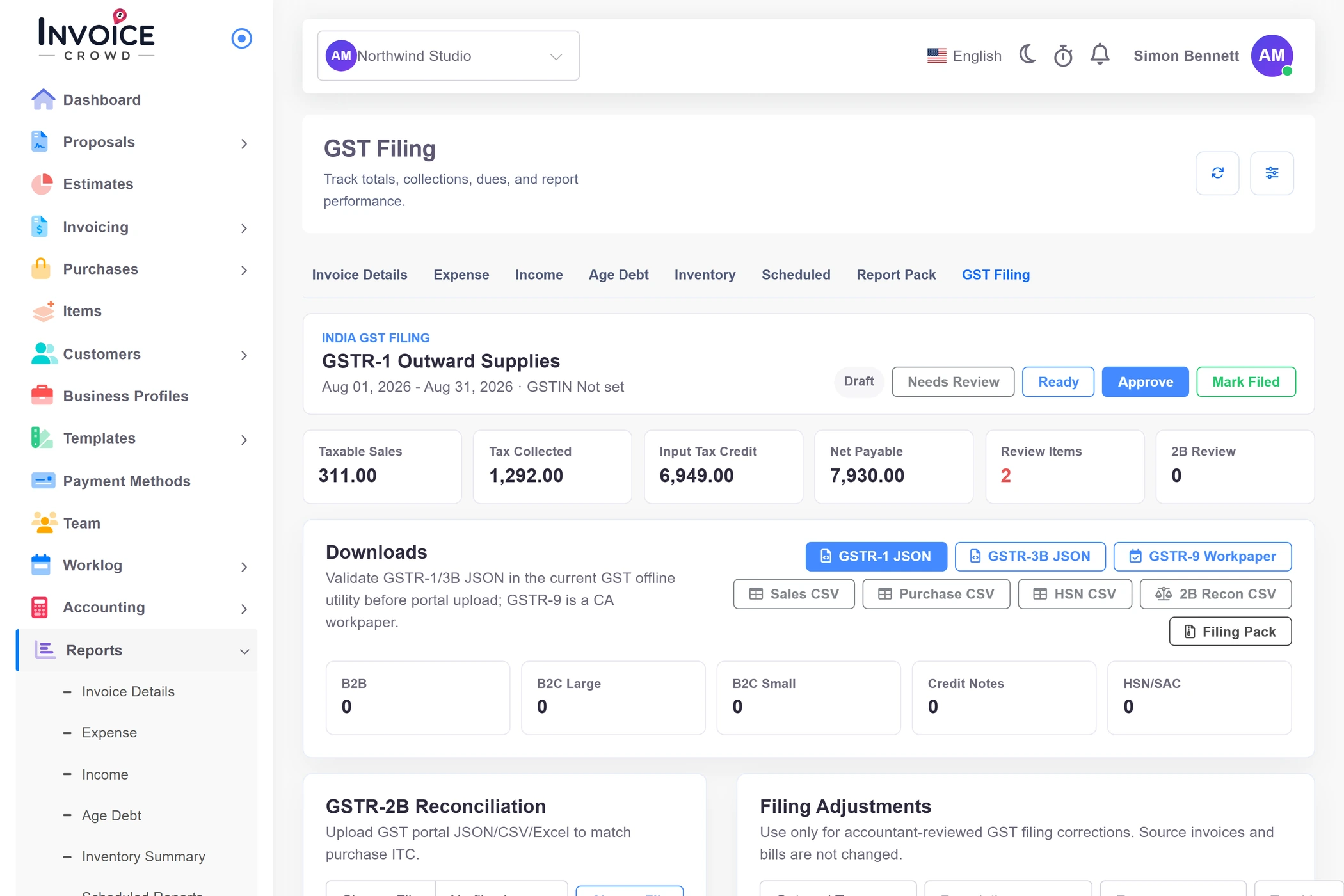Click the Worklog calendar icon
This screenshot has height=896, width=1344.
41,565
